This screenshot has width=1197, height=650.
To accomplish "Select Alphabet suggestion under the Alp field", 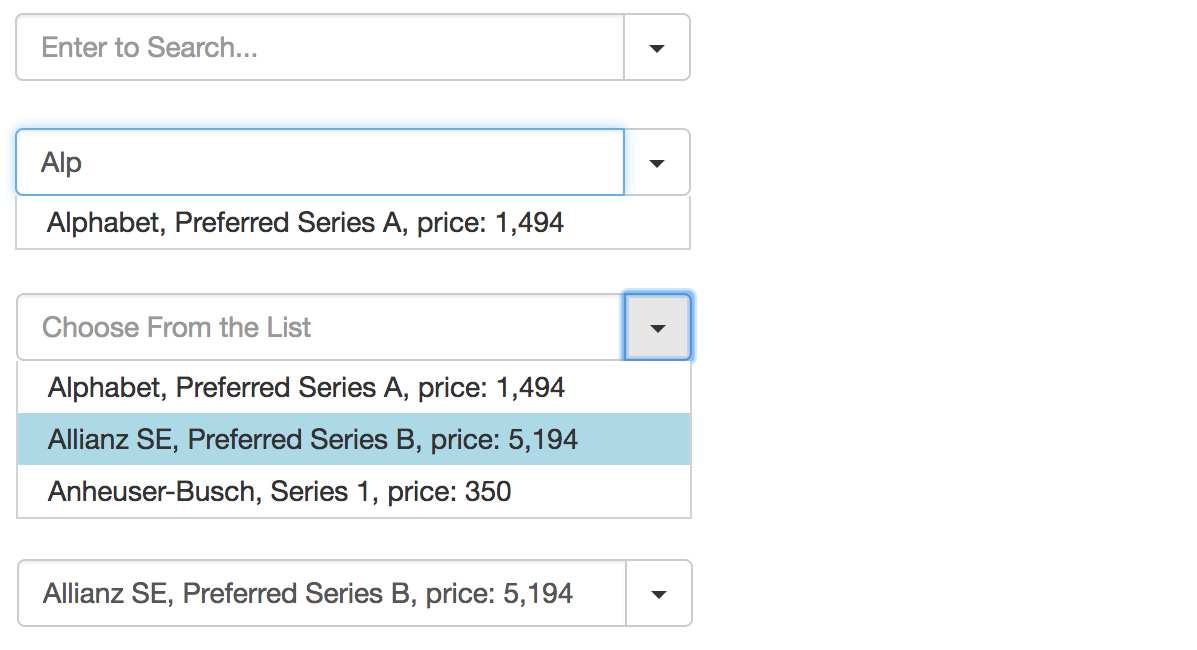I will pyautogui.click(x=353, y=222).
